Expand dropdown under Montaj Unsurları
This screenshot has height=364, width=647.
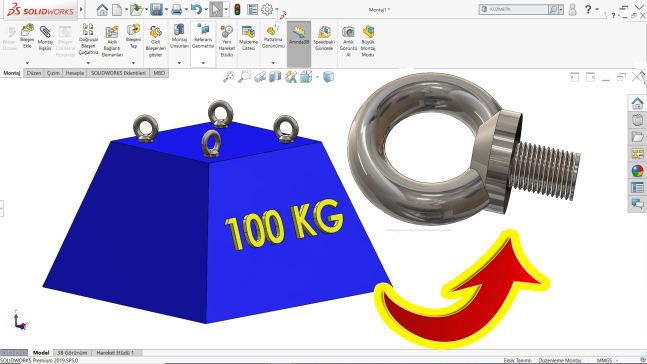pos(179,63)
